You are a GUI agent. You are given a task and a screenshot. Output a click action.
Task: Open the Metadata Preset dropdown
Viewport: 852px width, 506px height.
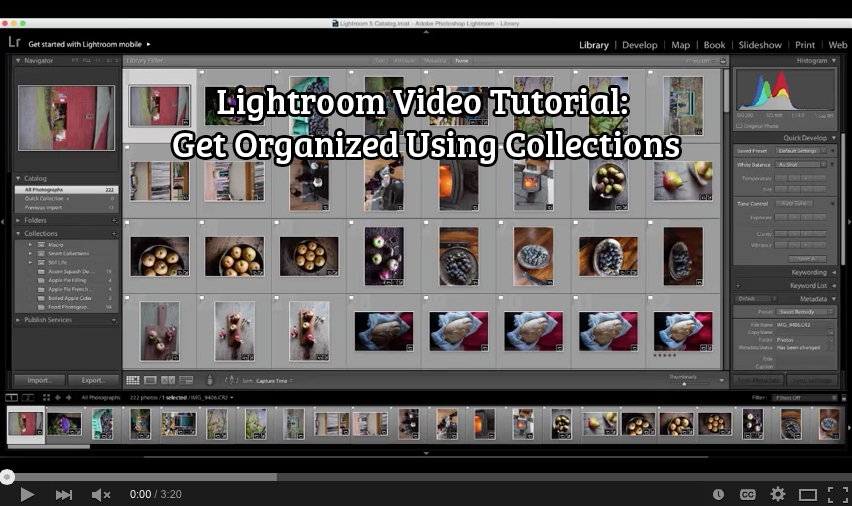tap(805, 312)
